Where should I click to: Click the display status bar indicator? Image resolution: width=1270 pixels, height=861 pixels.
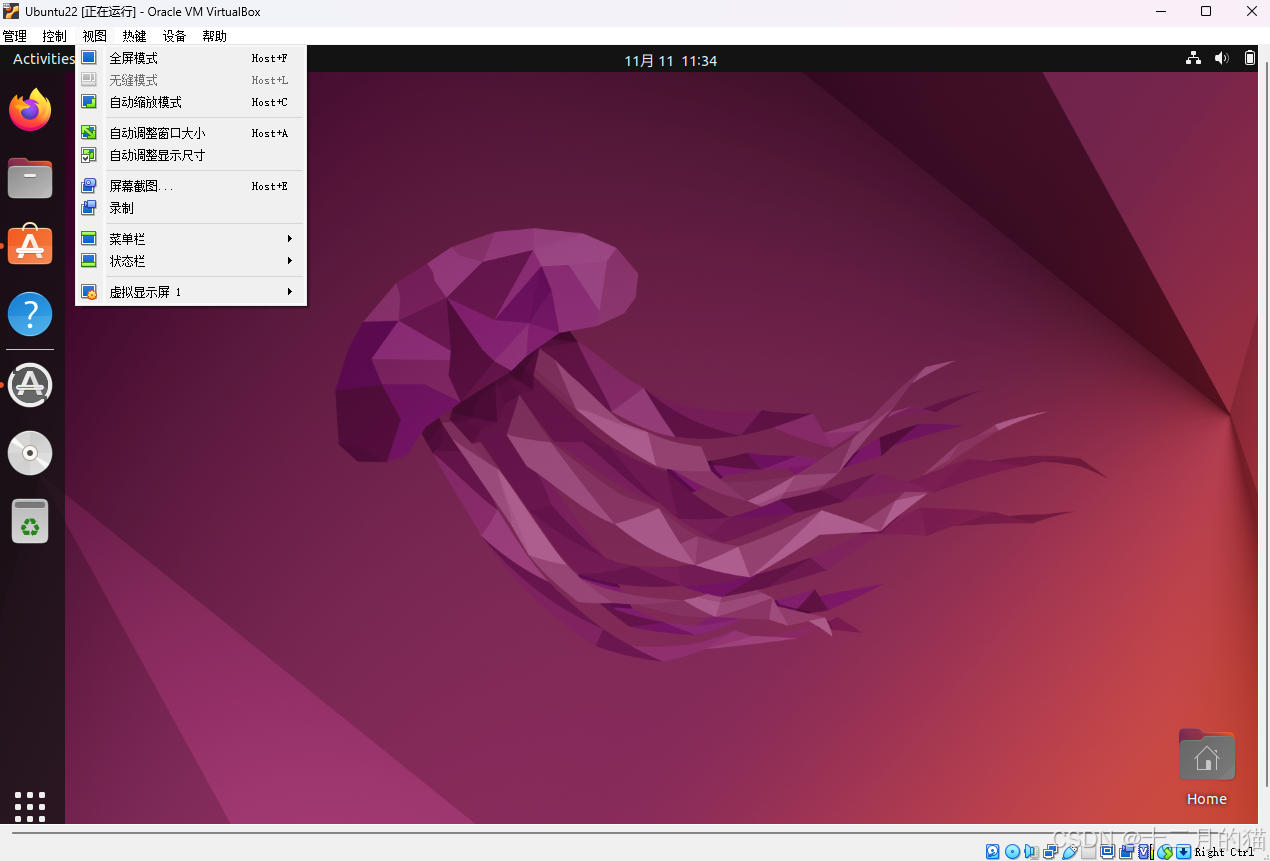[1107, 851]
